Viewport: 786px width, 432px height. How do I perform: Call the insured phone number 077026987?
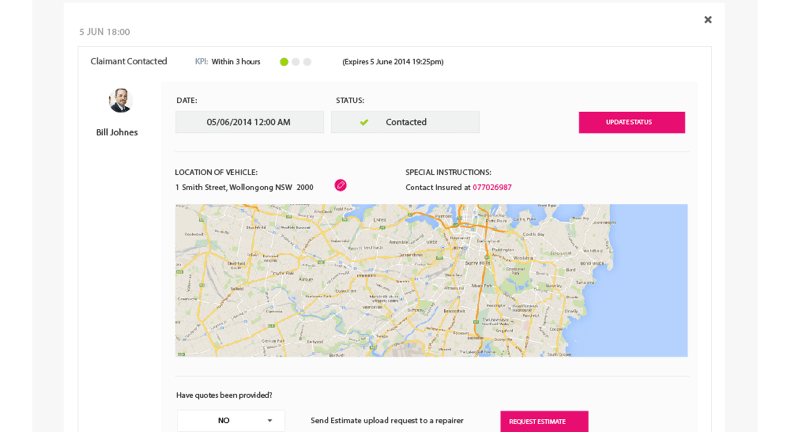point(492,187)
